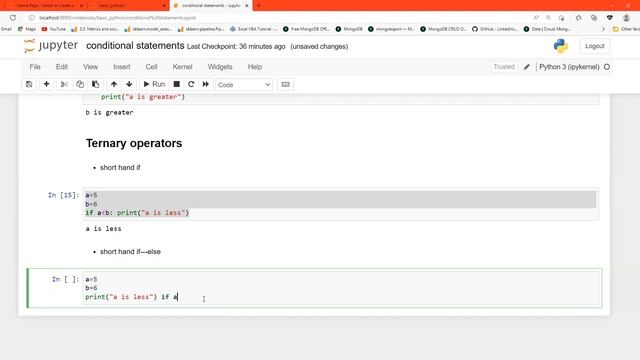Click the empty In [ ] prompt label
Image resolution: width=640 pixels, height=360 pixels.
coord(65,279)
